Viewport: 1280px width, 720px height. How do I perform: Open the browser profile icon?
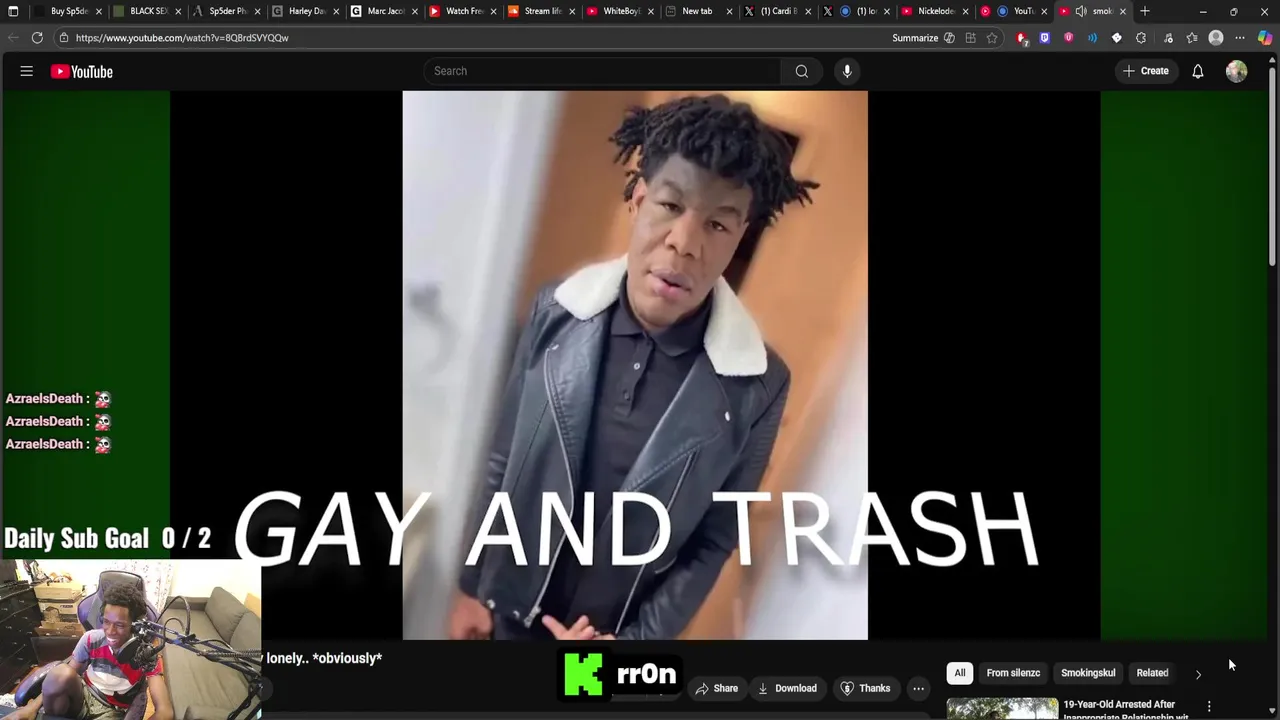(x=1216, y=38)
